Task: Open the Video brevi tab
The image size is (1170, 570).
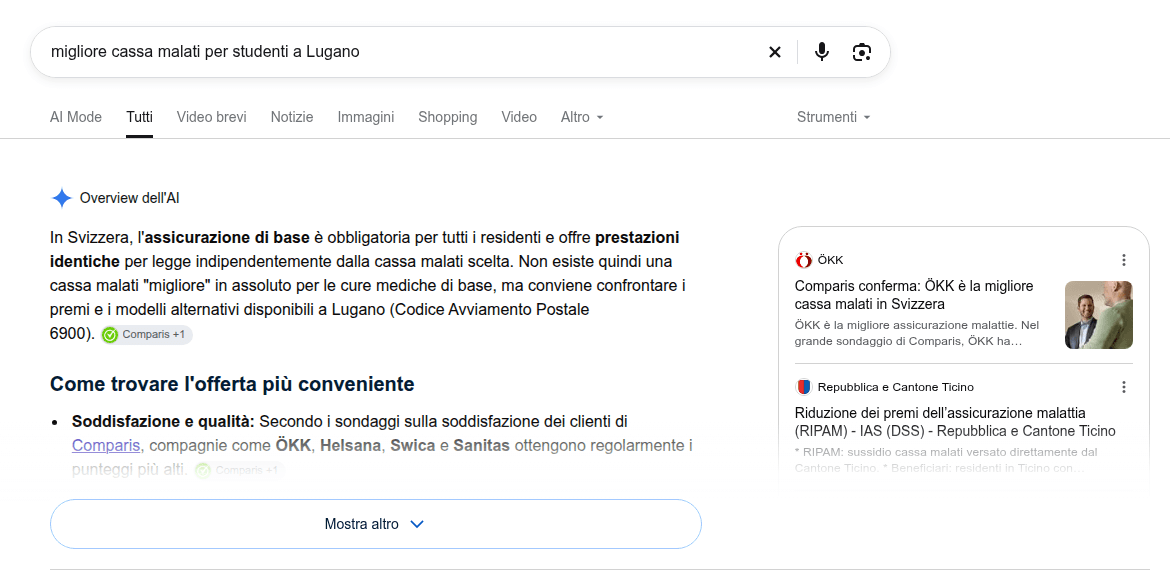Action: pyautogui.click(x=211, y=117)
